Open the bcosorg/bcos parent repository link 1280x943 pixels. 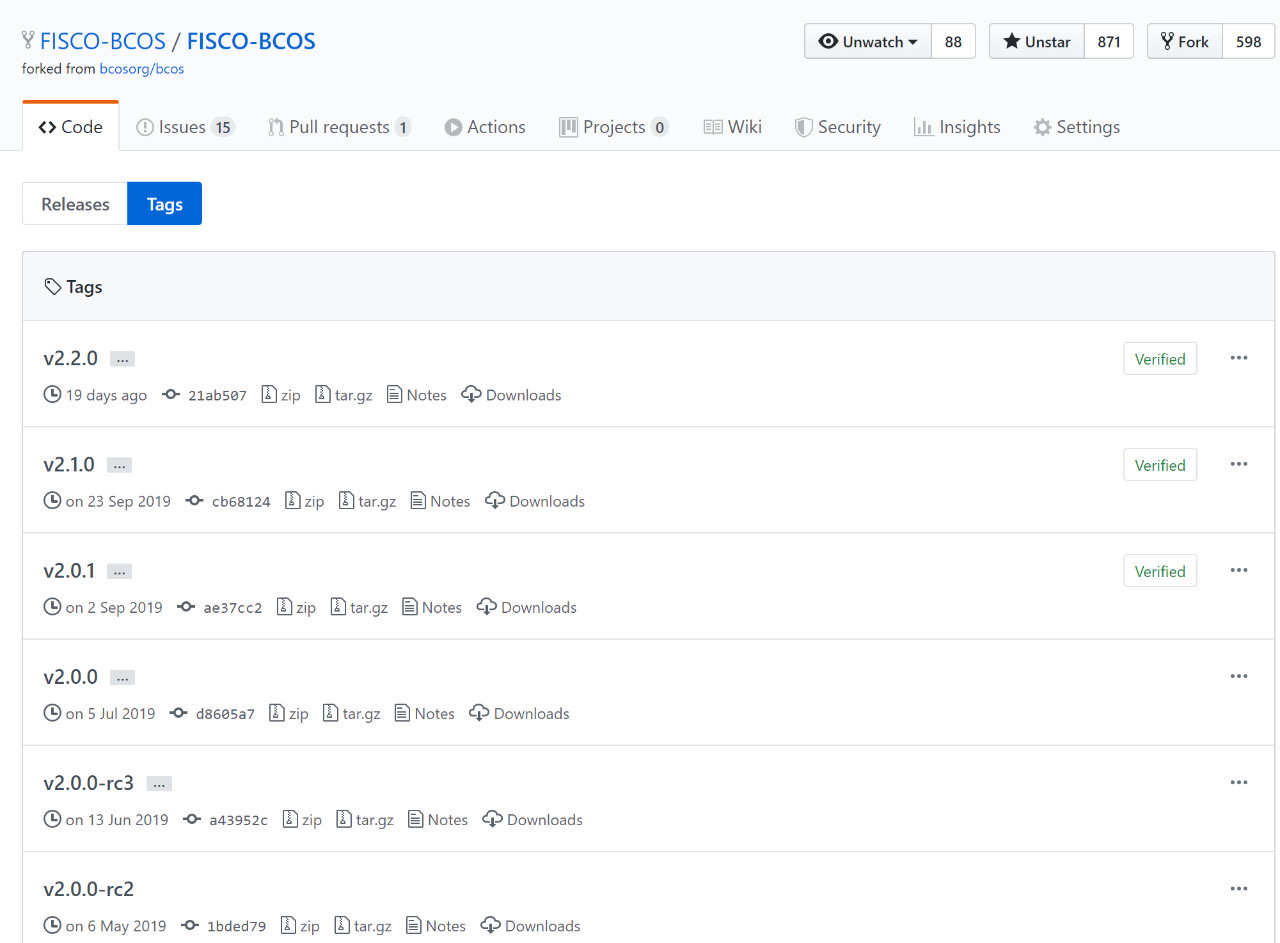pyautogui.click(x=142, y=69)
